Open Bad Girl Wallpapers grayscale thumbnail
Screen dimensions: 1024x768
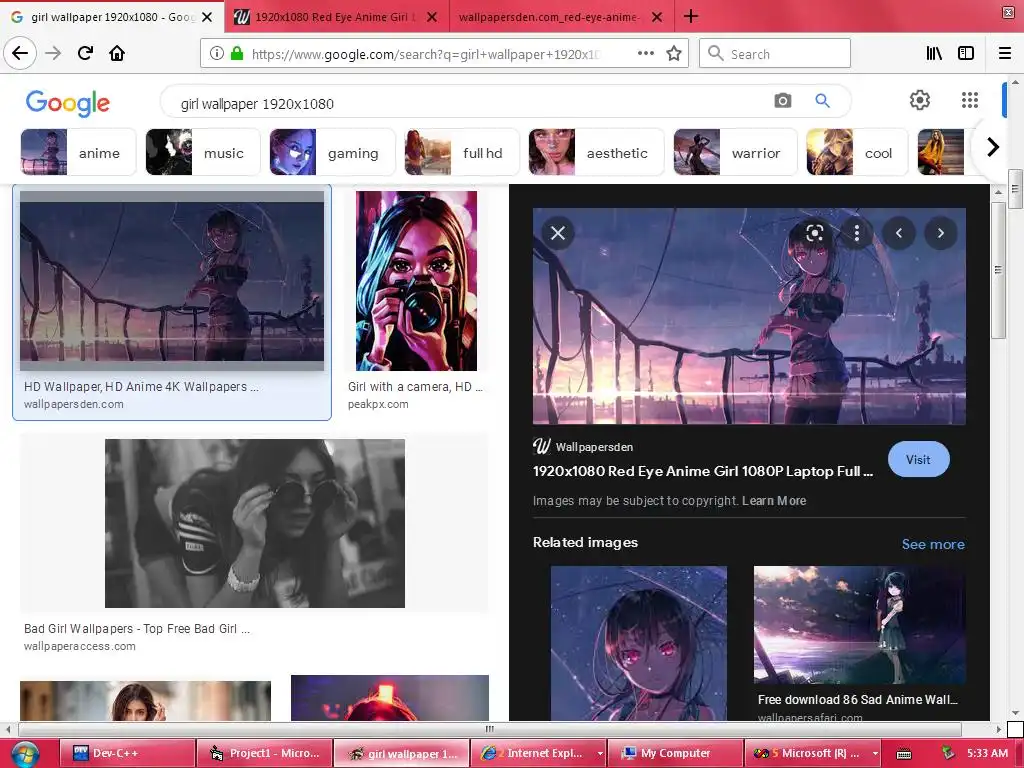(255, 523)
